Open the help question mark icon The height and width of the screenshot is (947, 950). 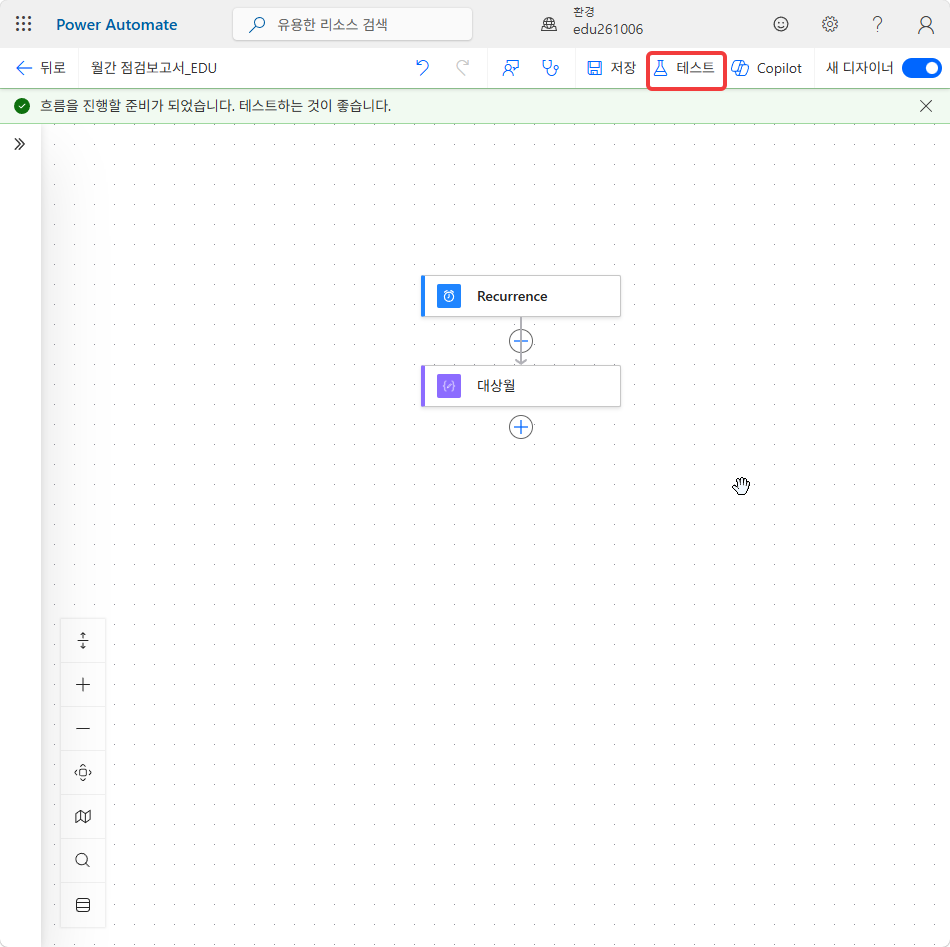click(x=877, y=24)
